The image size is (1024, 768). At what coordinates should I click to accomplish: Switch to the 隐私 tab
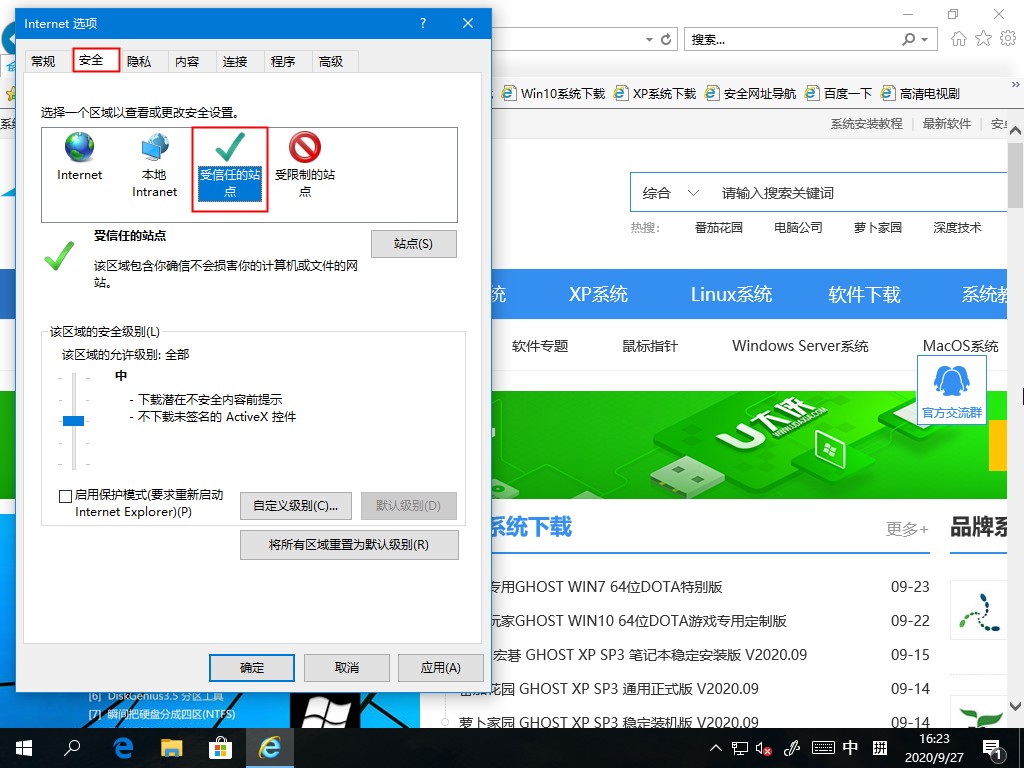[141, 60]
